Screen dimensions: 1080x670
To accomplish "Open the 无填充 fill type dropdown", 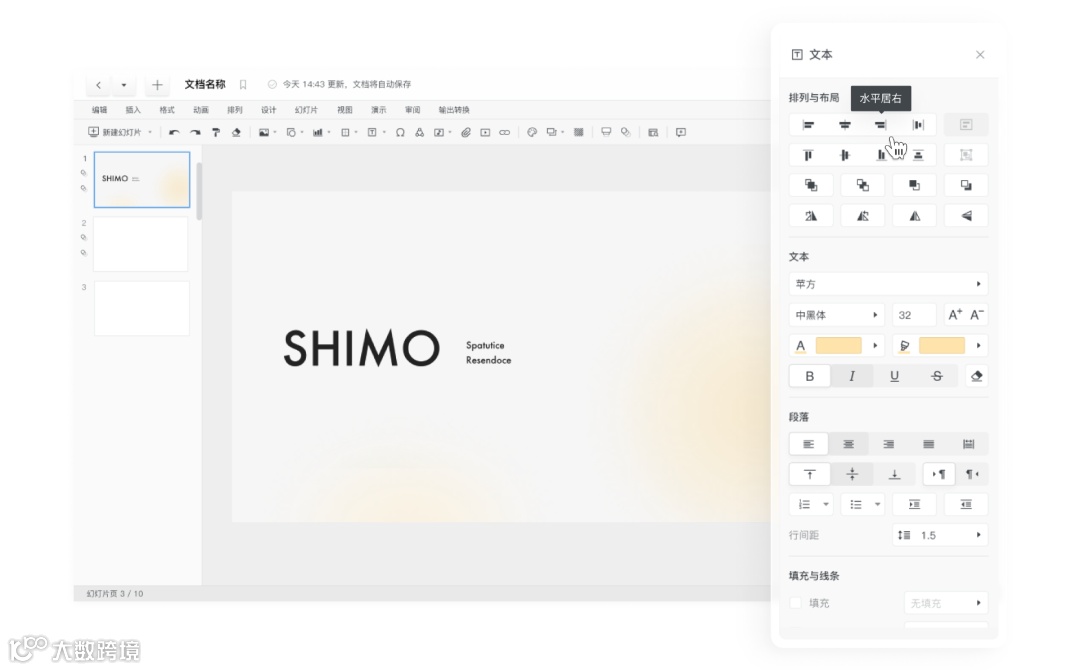I will [x=946, y=603].
